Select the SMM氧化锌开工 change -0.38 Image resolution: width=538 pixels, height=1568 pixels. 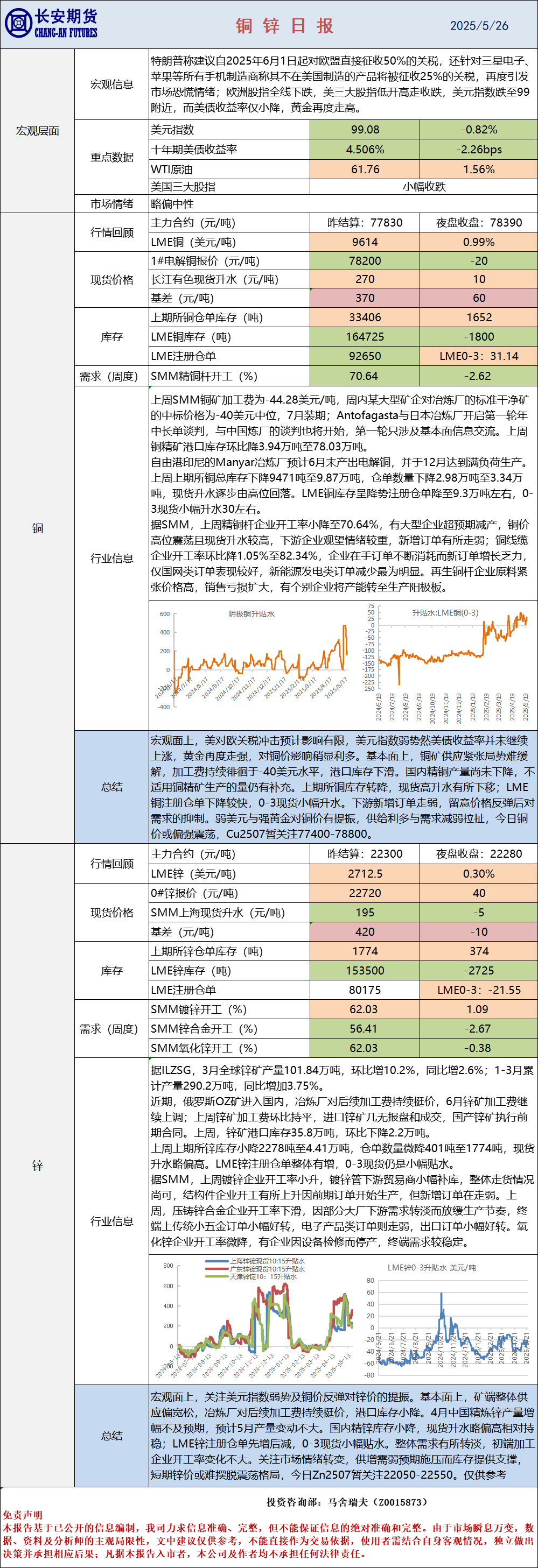(x=479, y=1048)
